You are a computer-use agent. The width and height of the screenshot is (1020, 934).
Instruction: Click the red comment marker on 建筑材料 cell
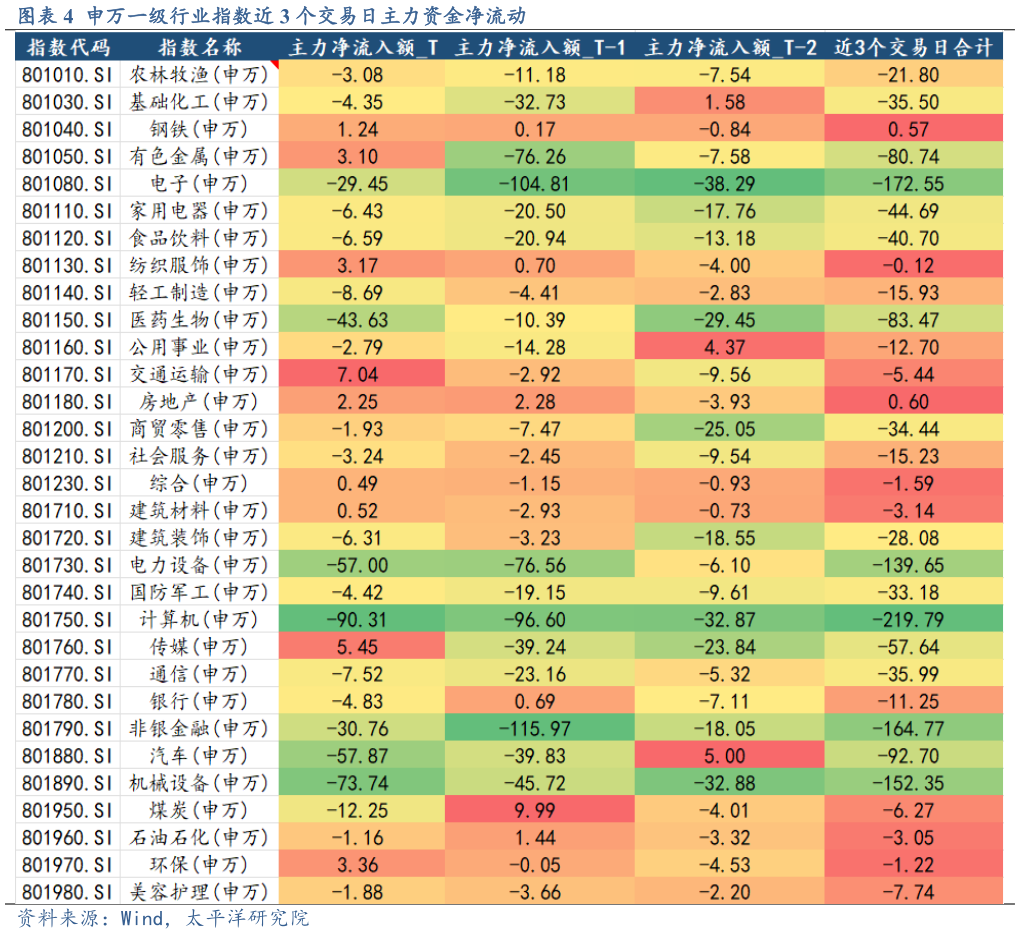tap(274, 501)
